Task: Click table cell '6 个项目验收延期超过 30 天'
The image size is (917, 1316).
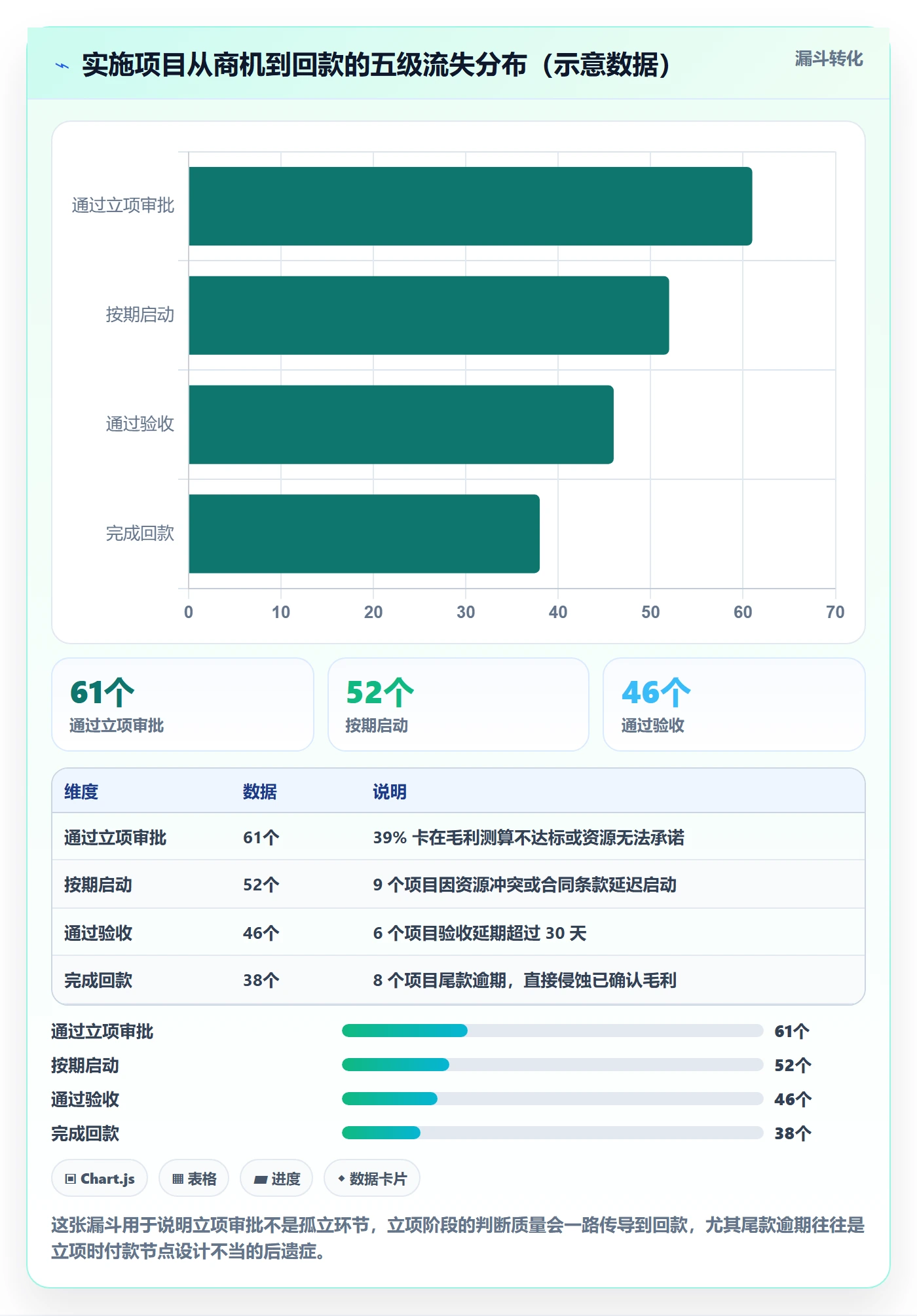Action: point(479,932)
